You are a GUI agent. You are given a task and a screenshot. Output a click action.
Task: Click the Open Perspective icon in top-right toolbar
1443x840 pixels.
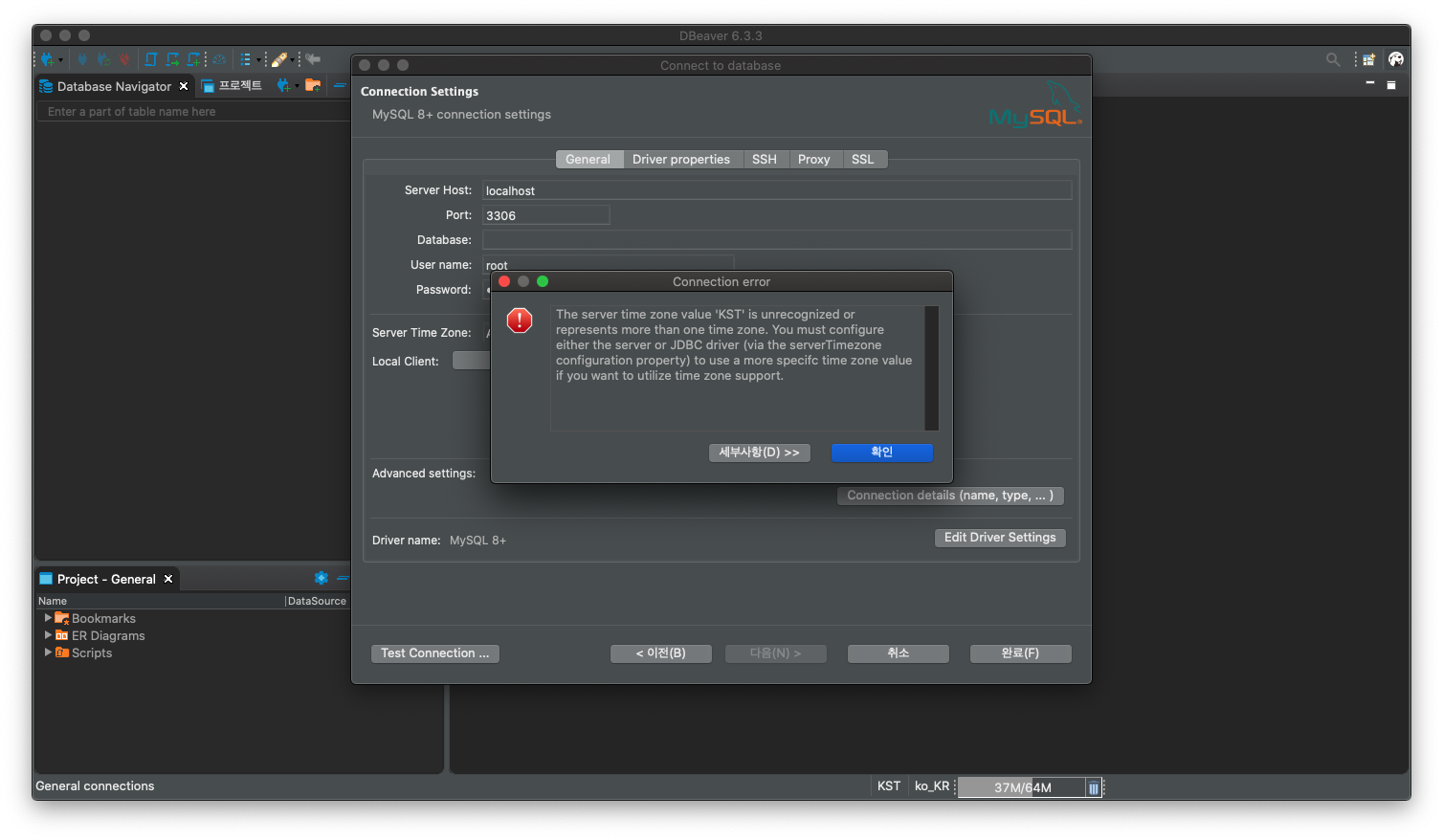[x=1369, y=59]
